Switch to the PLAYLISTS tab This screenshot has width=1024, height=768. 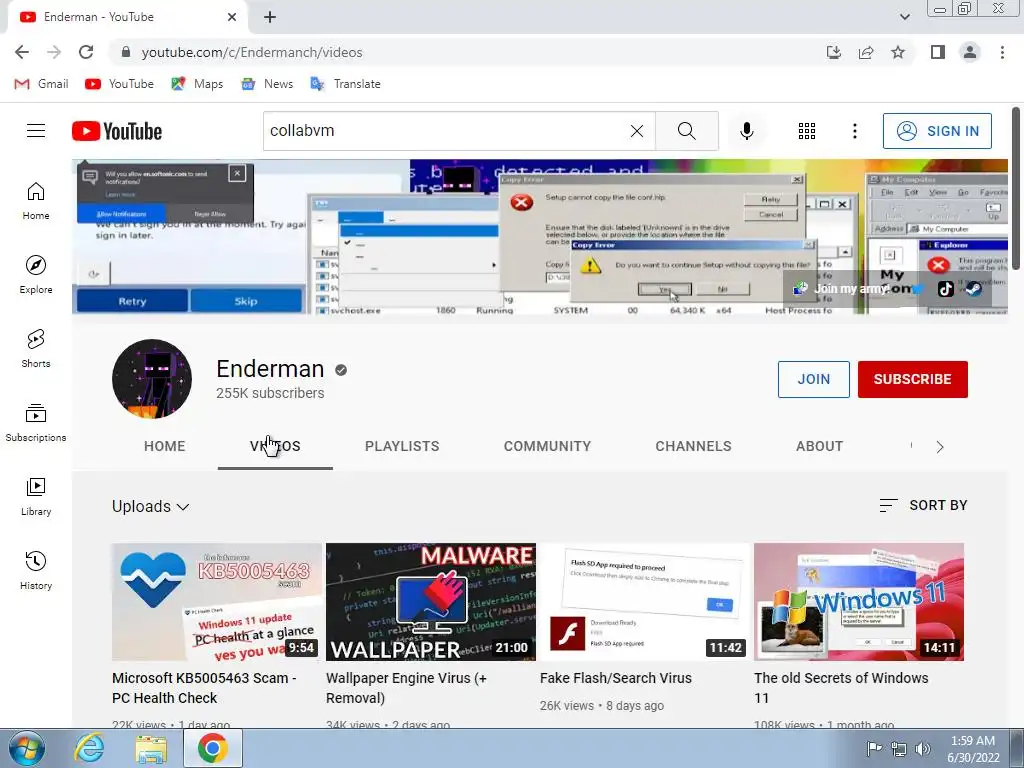pyautogui.click(x=402, y=446)
